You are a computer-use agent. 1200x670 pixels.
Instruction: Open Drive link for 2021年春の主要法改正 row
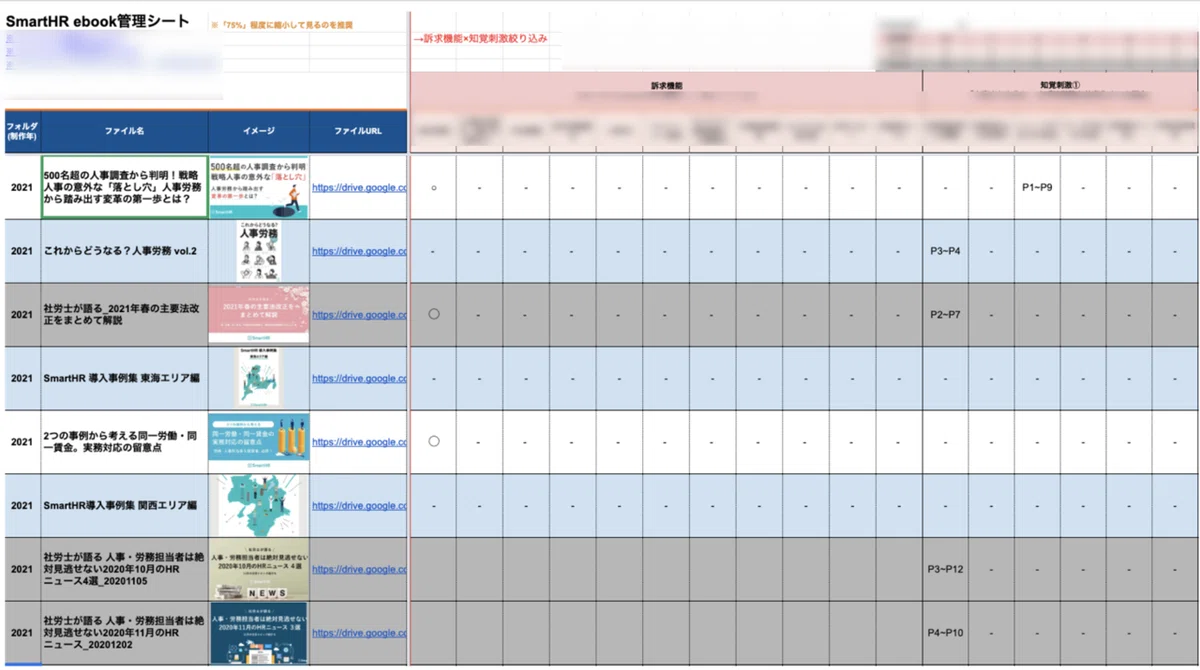(359, 315)
